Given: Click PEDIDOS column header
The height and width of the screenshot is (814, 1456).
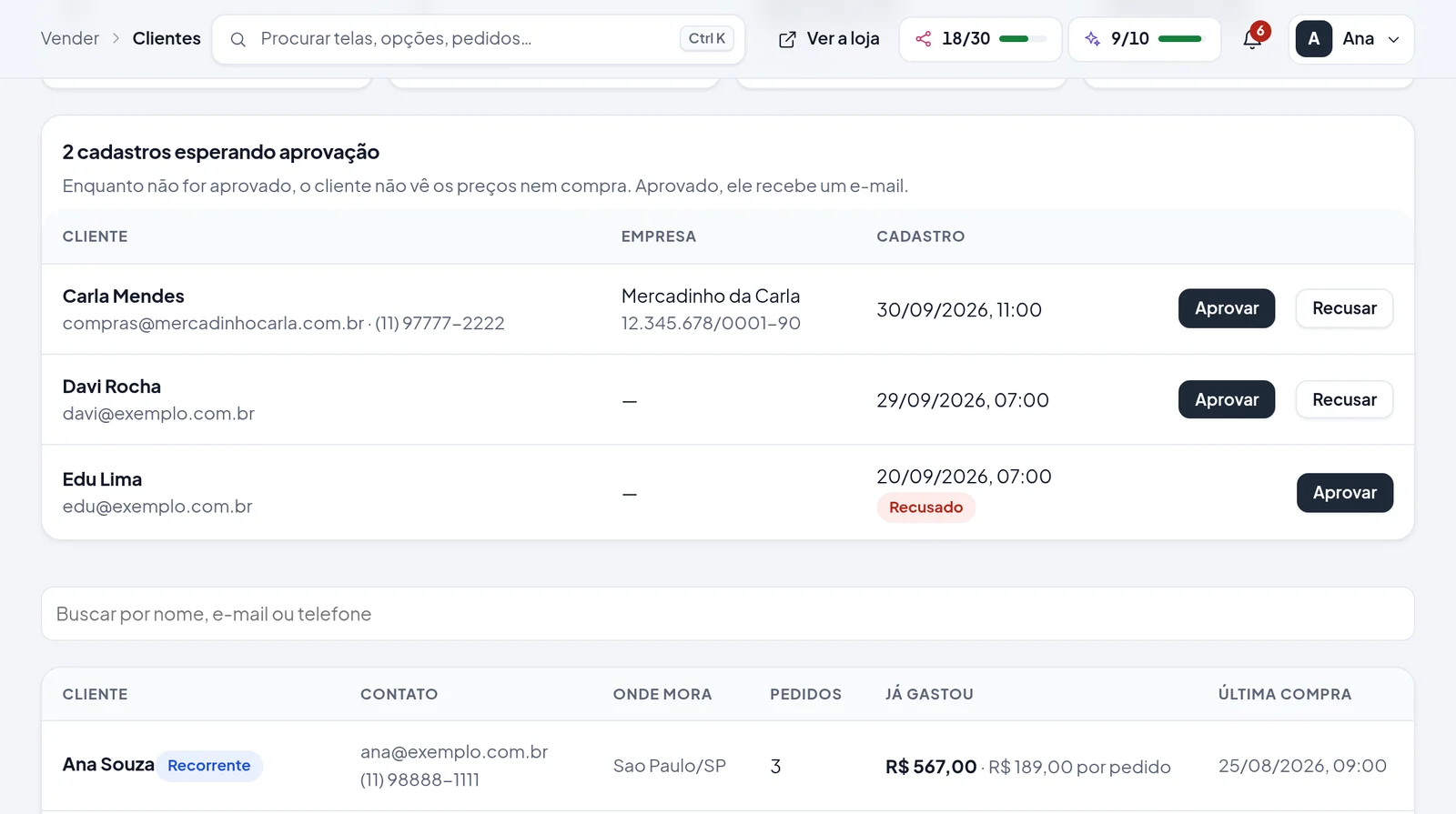Looking at the screenshot, I should click(x=805, y=694).
